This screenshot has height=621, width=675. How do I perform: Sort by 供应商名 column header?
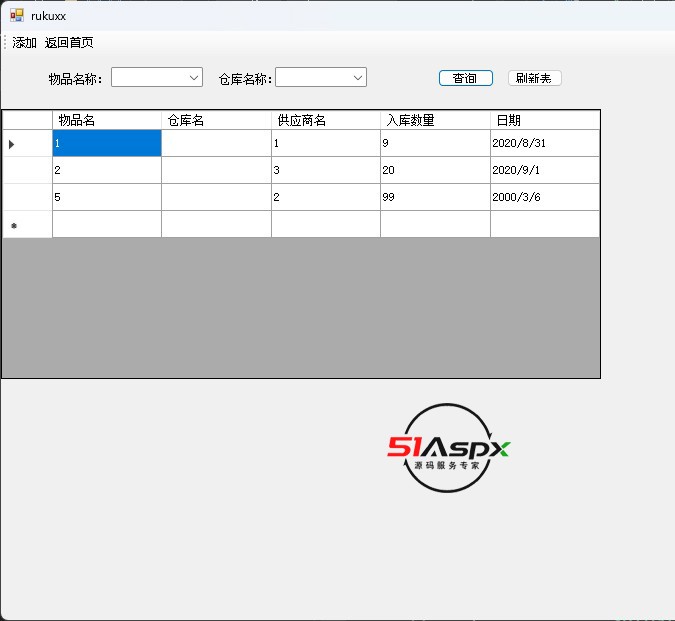[x=326, y=120]
